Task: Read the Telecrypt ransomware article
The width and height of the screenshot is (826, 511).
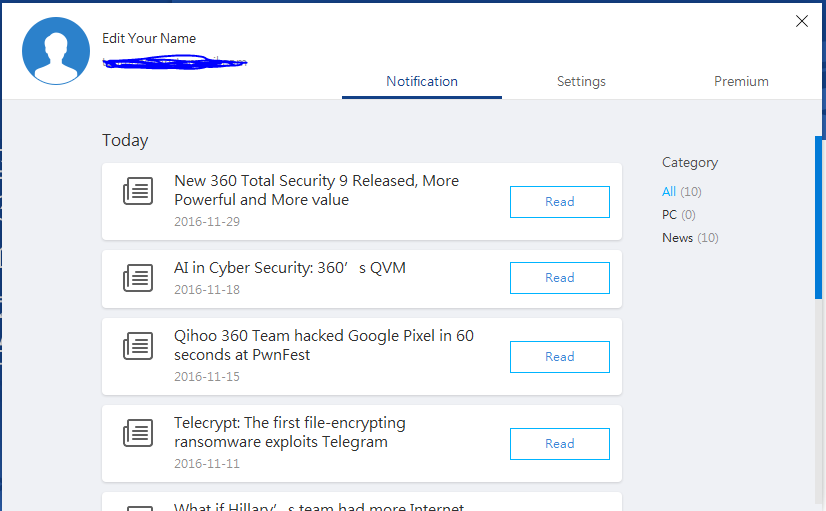Action: [559, 444]
